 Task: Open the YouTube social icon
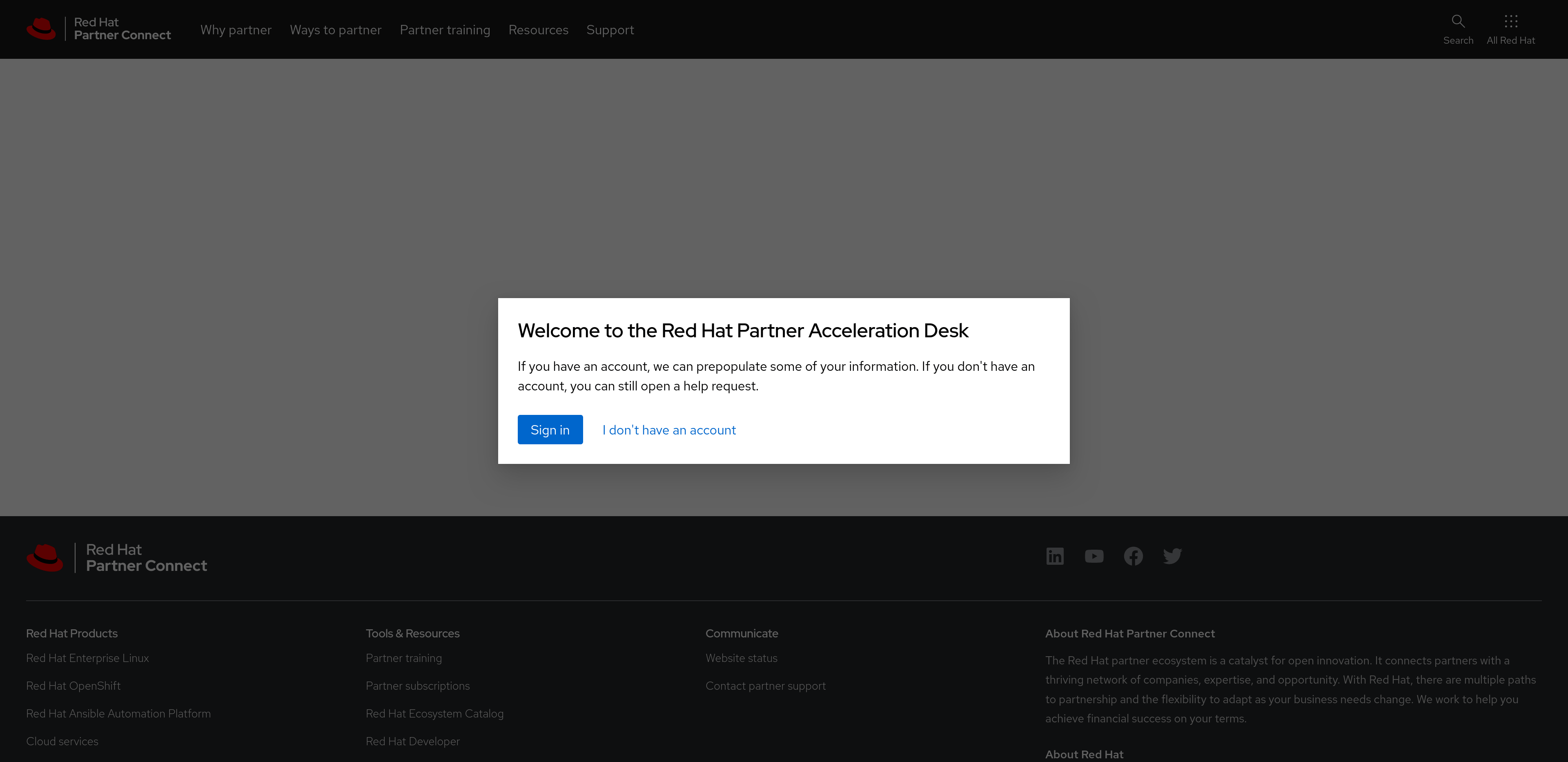[1094, 556]
